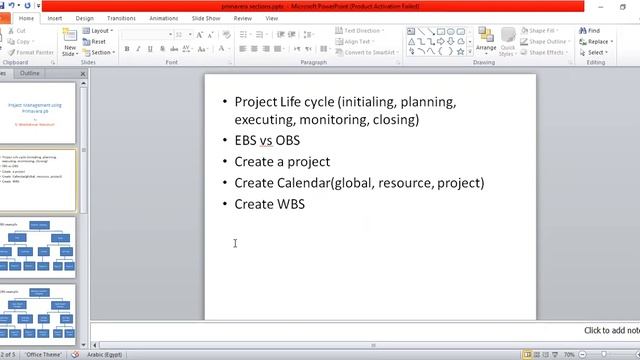Image resolution: width=640 pixels, height=360 pixels.
Task: Select the 5-Point Star shape
Action: click(460, 52)
